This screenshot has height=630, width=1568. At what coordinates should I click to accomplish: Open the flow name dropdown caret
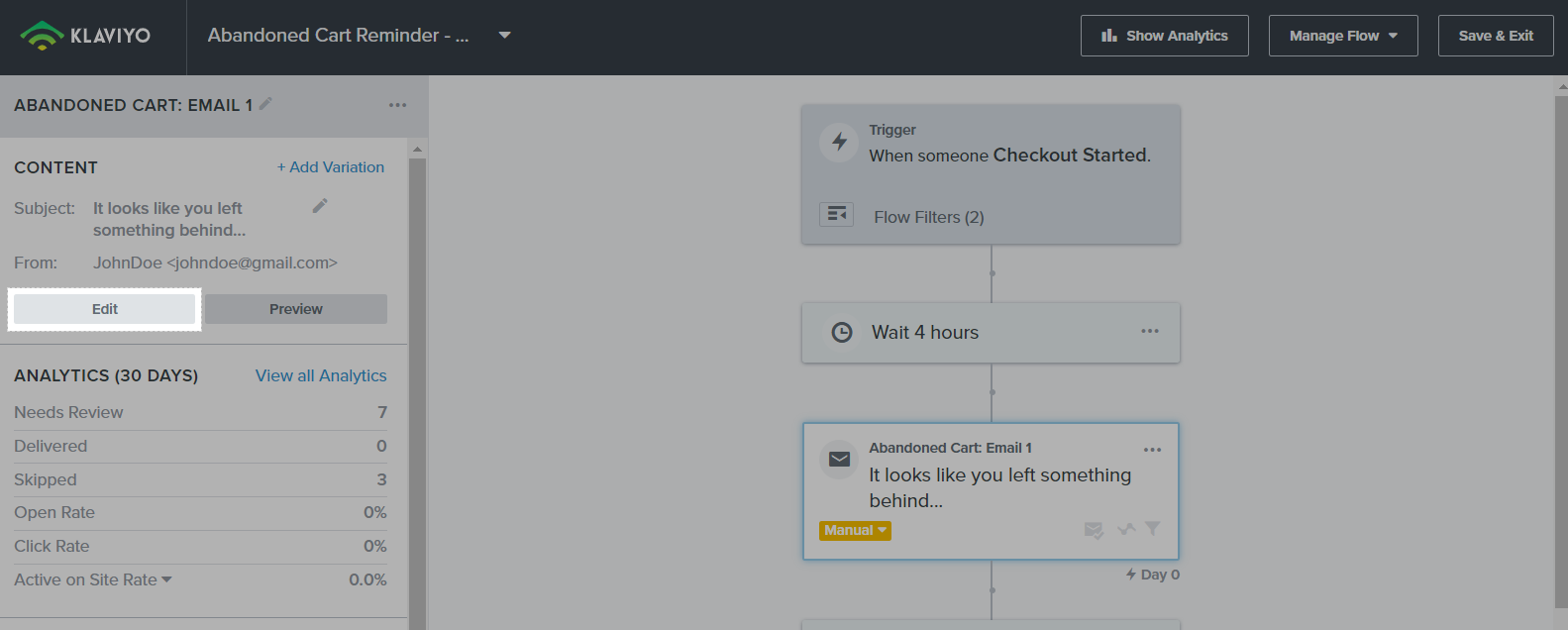(x=505, y=36)
